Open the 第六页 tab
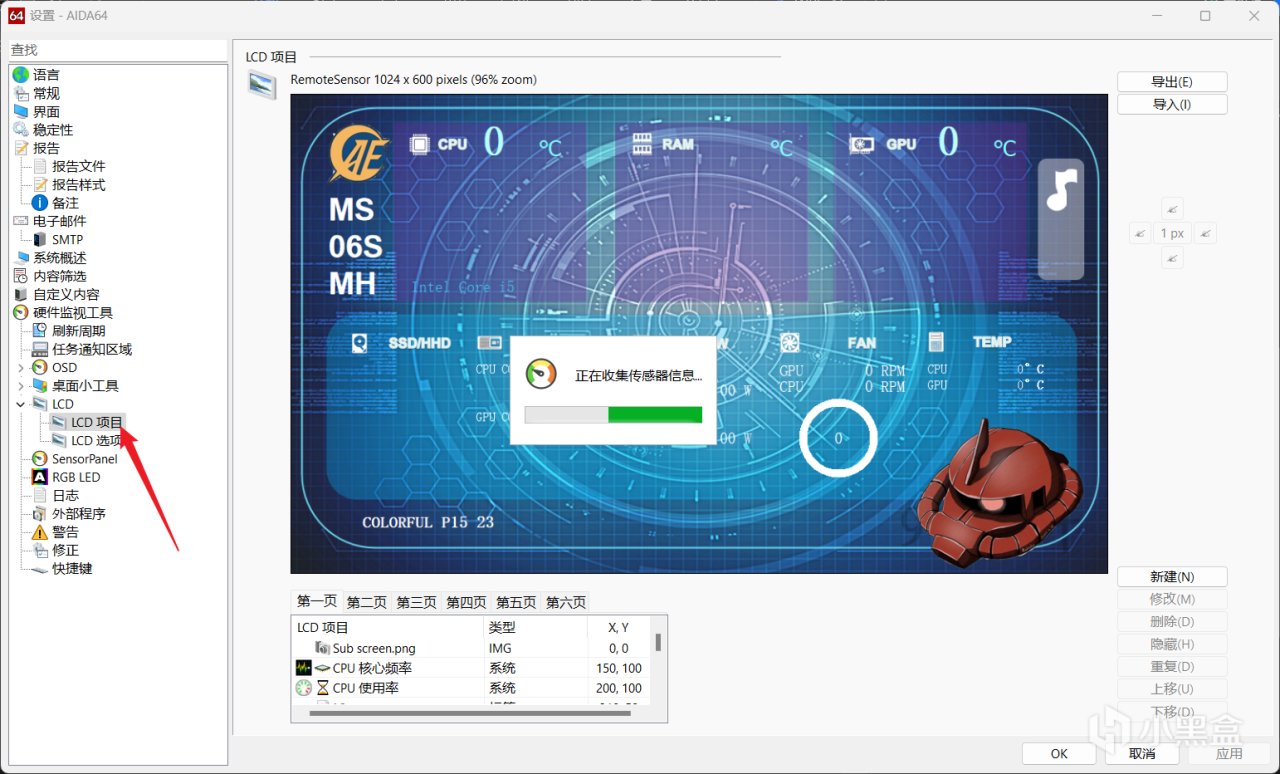This screenshot has height=774, width=1280. [x=566, y=603]
